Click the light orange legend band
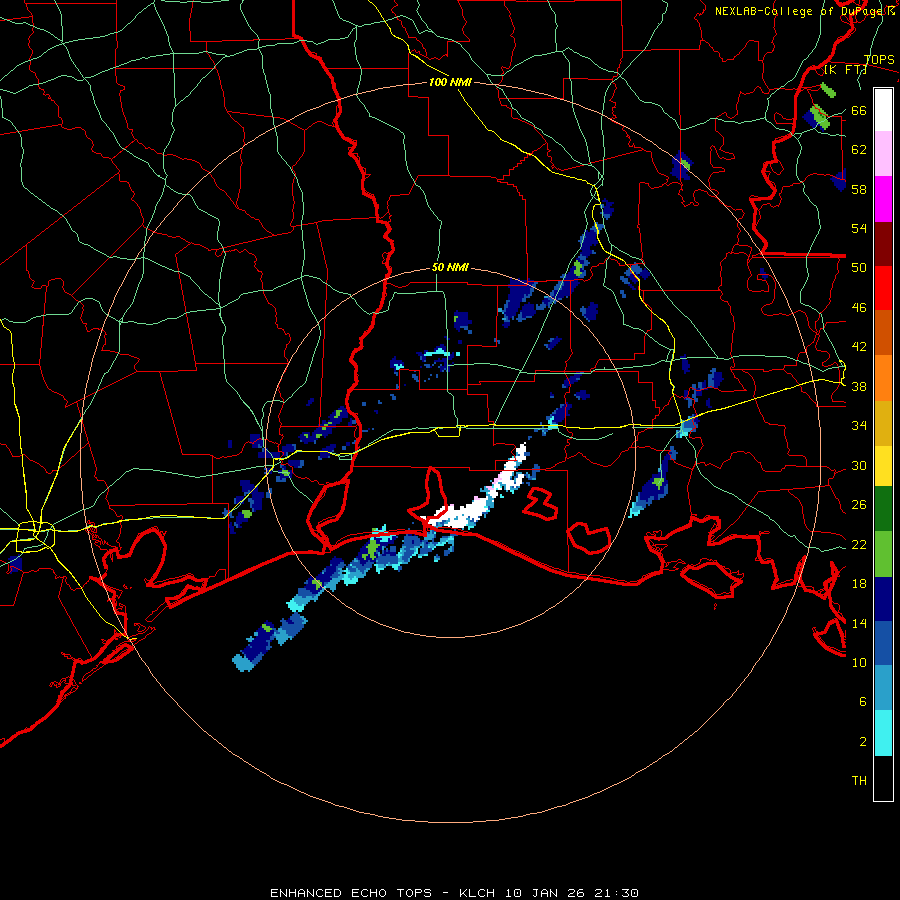Image resolution: width=900 pixels, height=900 pixels. click(883, 378)
